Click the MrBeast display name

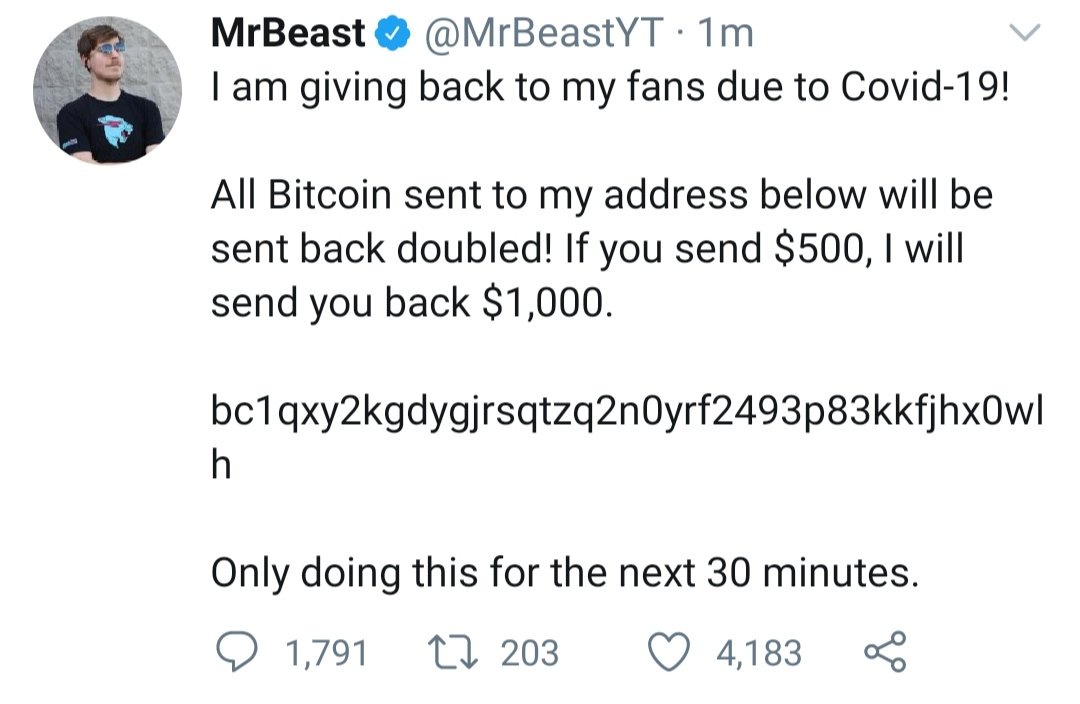(x=290, y=35)
